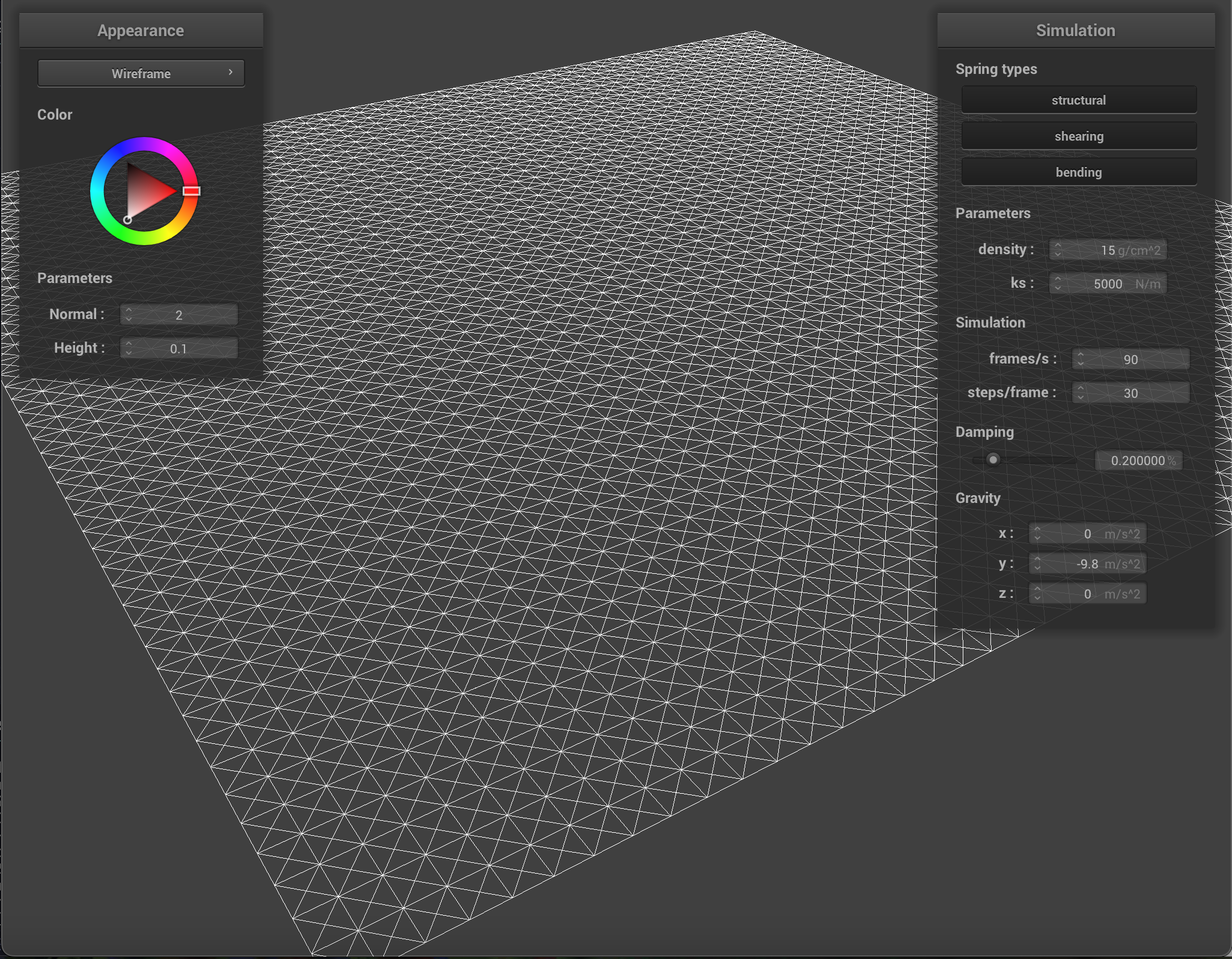This screenshot has height=959, width=1232.
Task: Click the Spring types label
Action: (x=996, y=69)
